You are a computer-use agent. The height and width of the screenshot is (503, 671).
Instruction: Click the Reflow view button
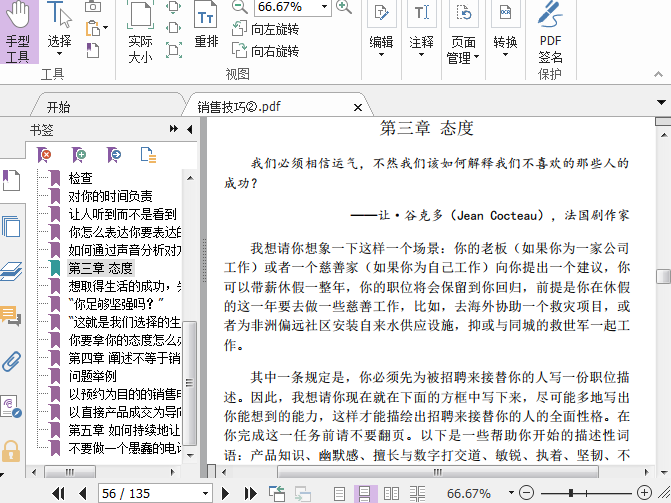click(206, 26)
